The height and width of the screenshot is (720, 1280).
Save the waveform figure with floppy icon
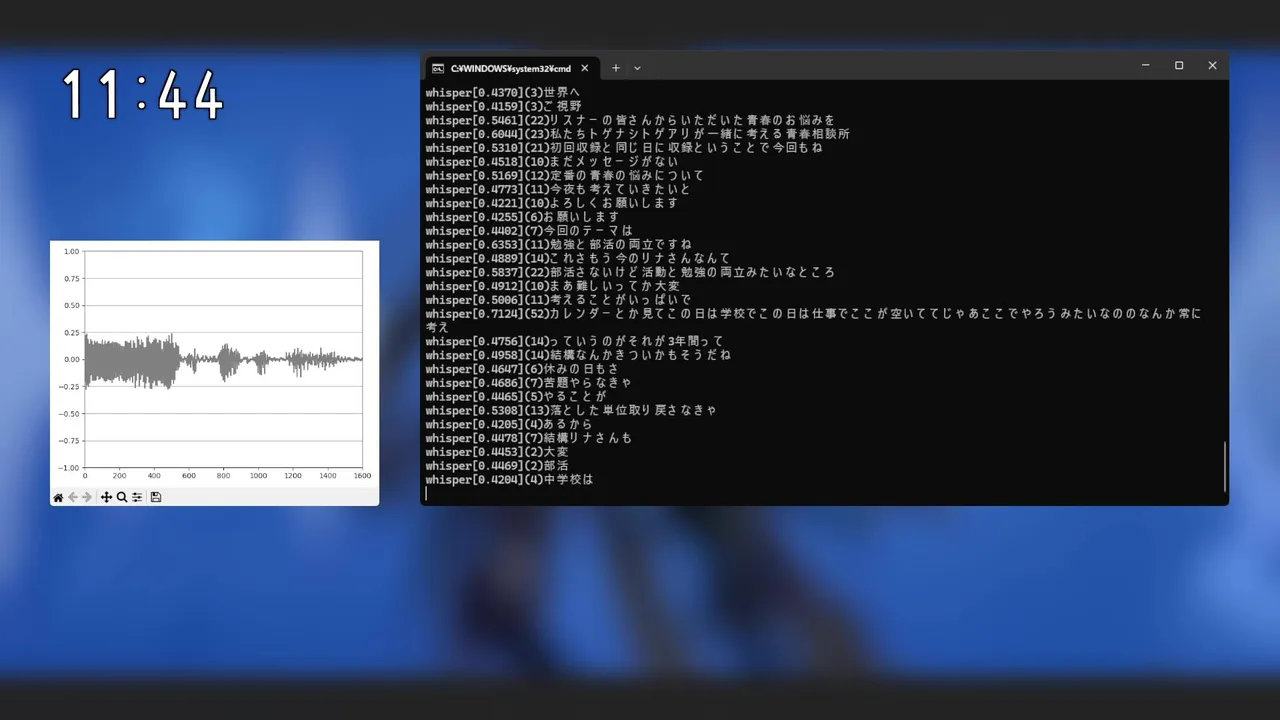(x=156, y=497)
